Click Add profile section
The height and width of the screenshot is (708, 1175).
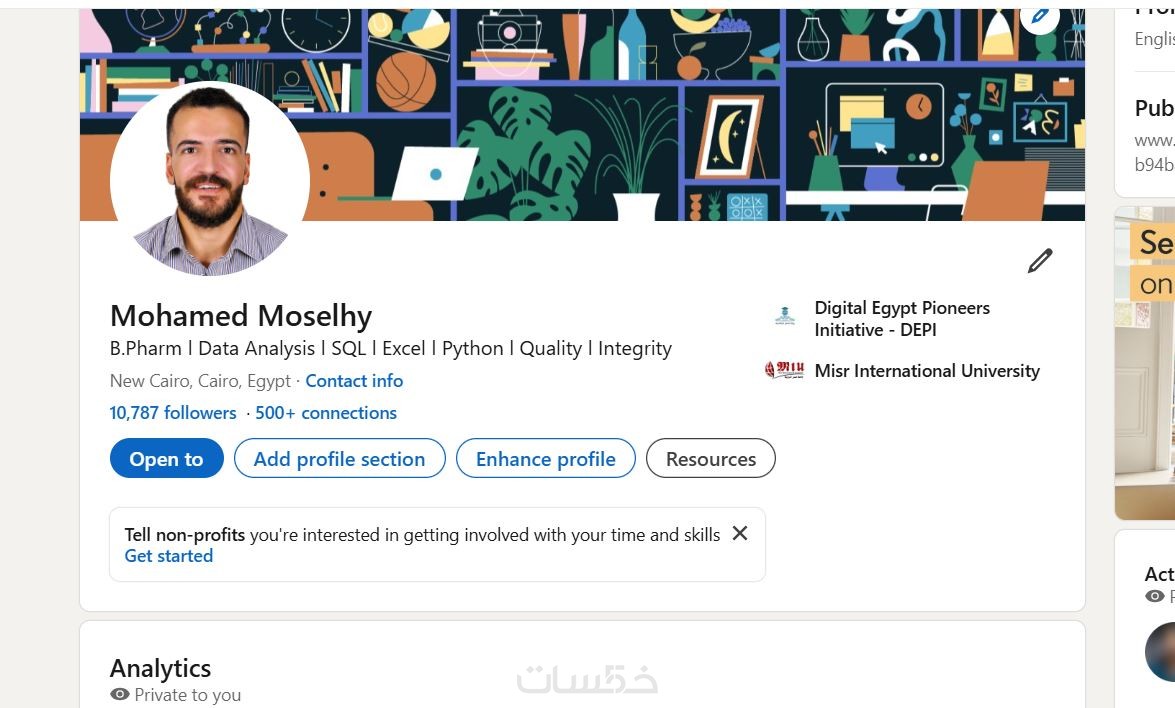[x=339, y=459]
